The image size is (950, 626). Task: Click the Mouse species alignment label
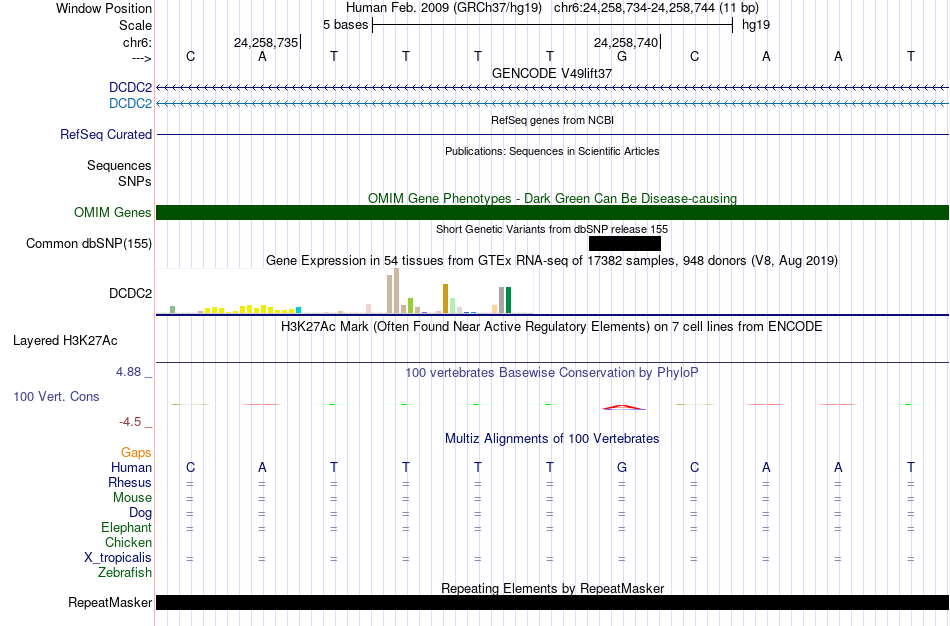point(132,498)
